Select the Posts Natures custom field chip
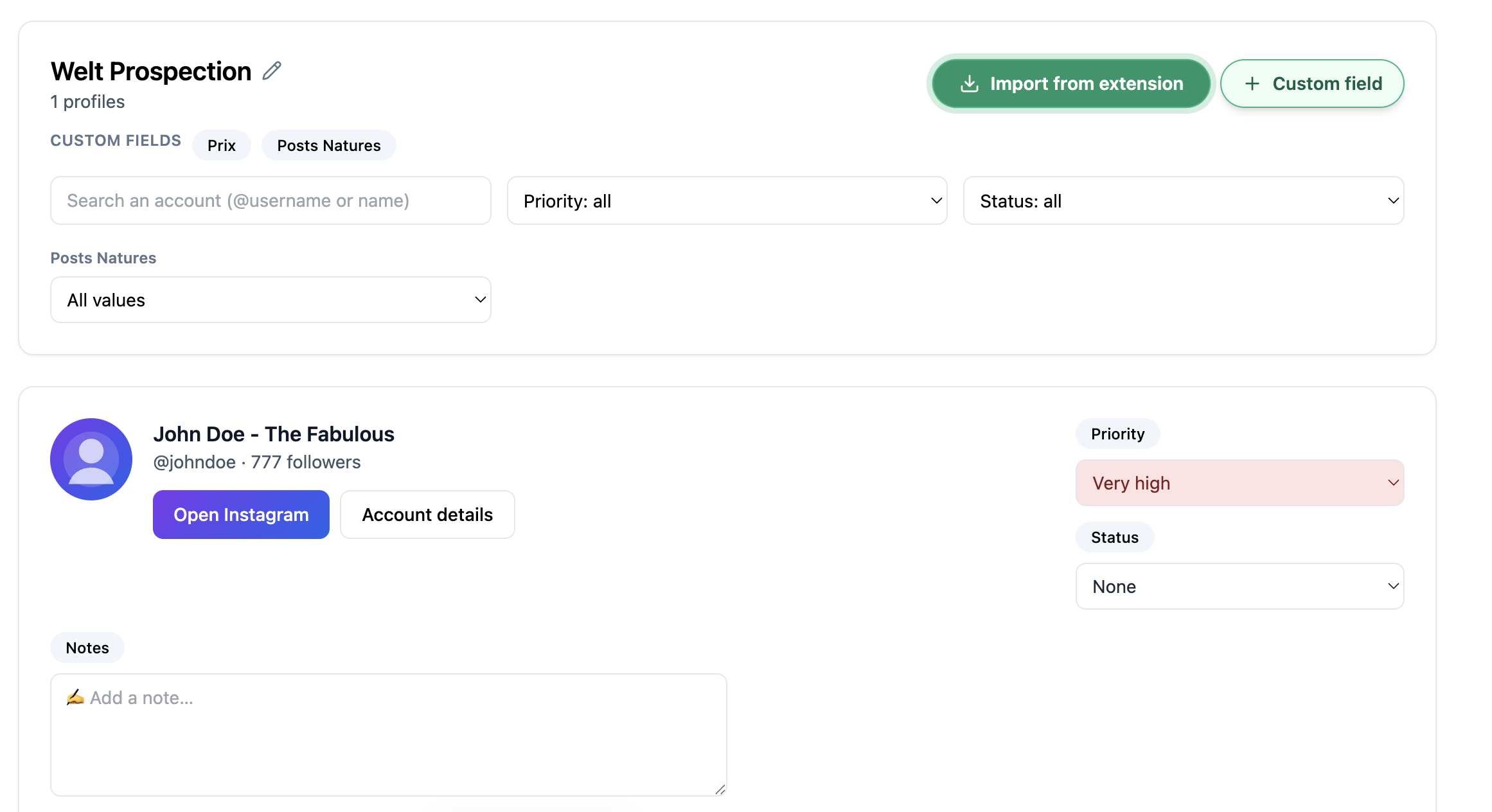Viewport: 1492px width, 812px height. click(x=328, y=145)
